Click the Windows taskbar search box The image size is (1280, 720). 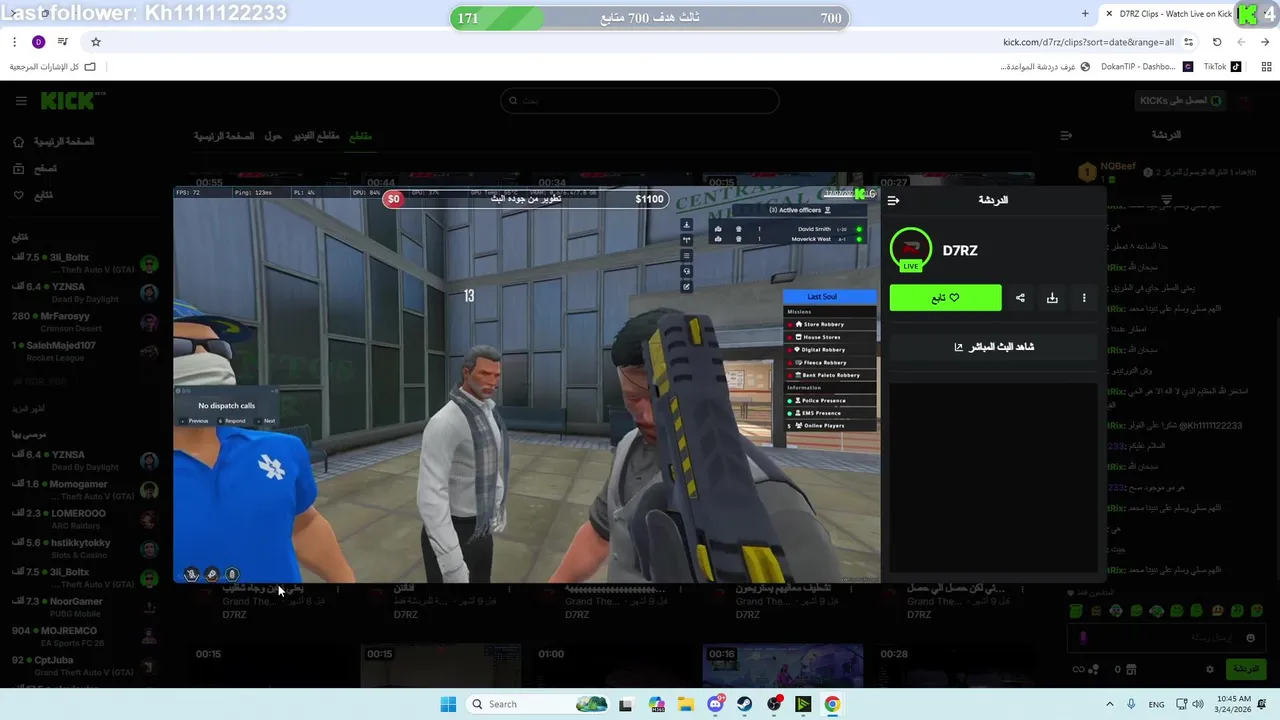[x=538, y=704]
